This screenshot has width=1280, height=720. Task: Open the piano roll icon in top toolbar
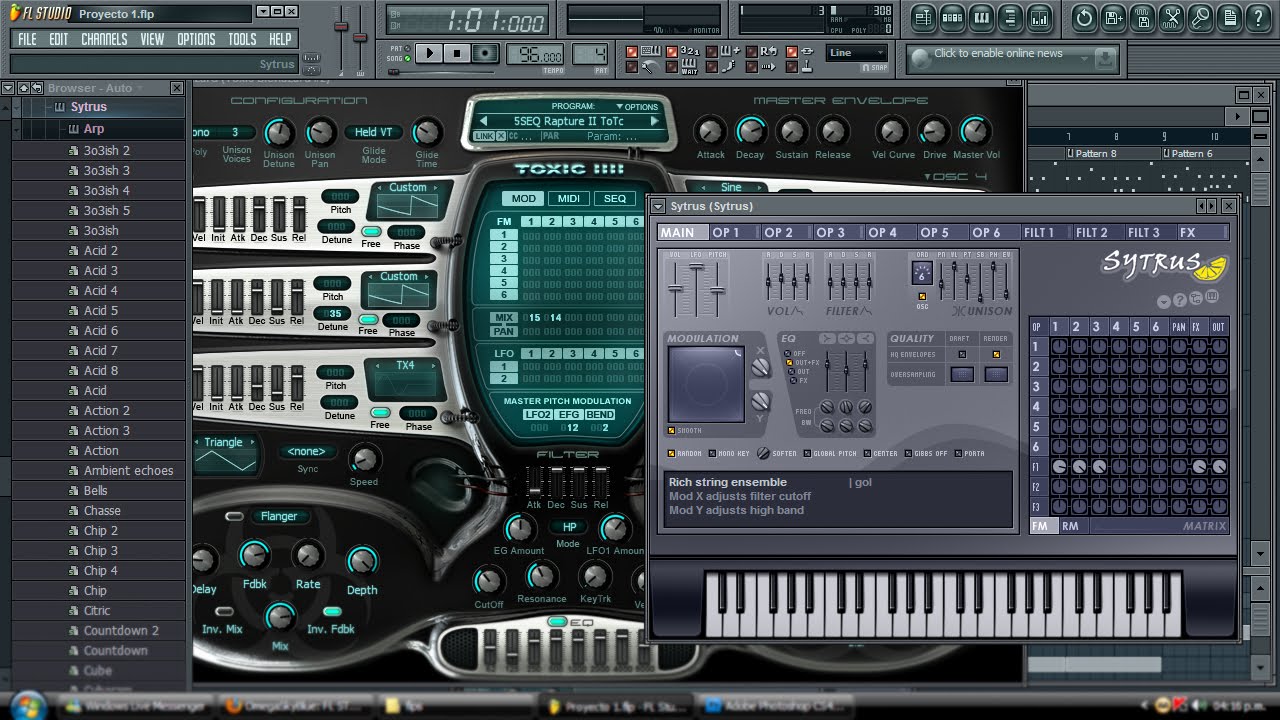coord(981,18)
